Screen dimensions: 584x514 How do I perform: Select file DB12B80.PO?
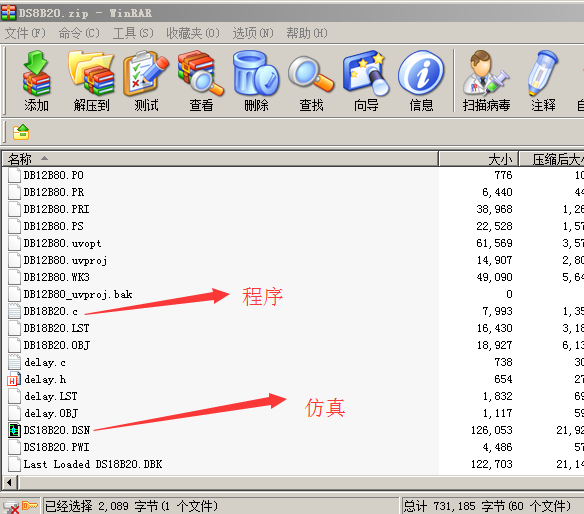tap(53, 175)
